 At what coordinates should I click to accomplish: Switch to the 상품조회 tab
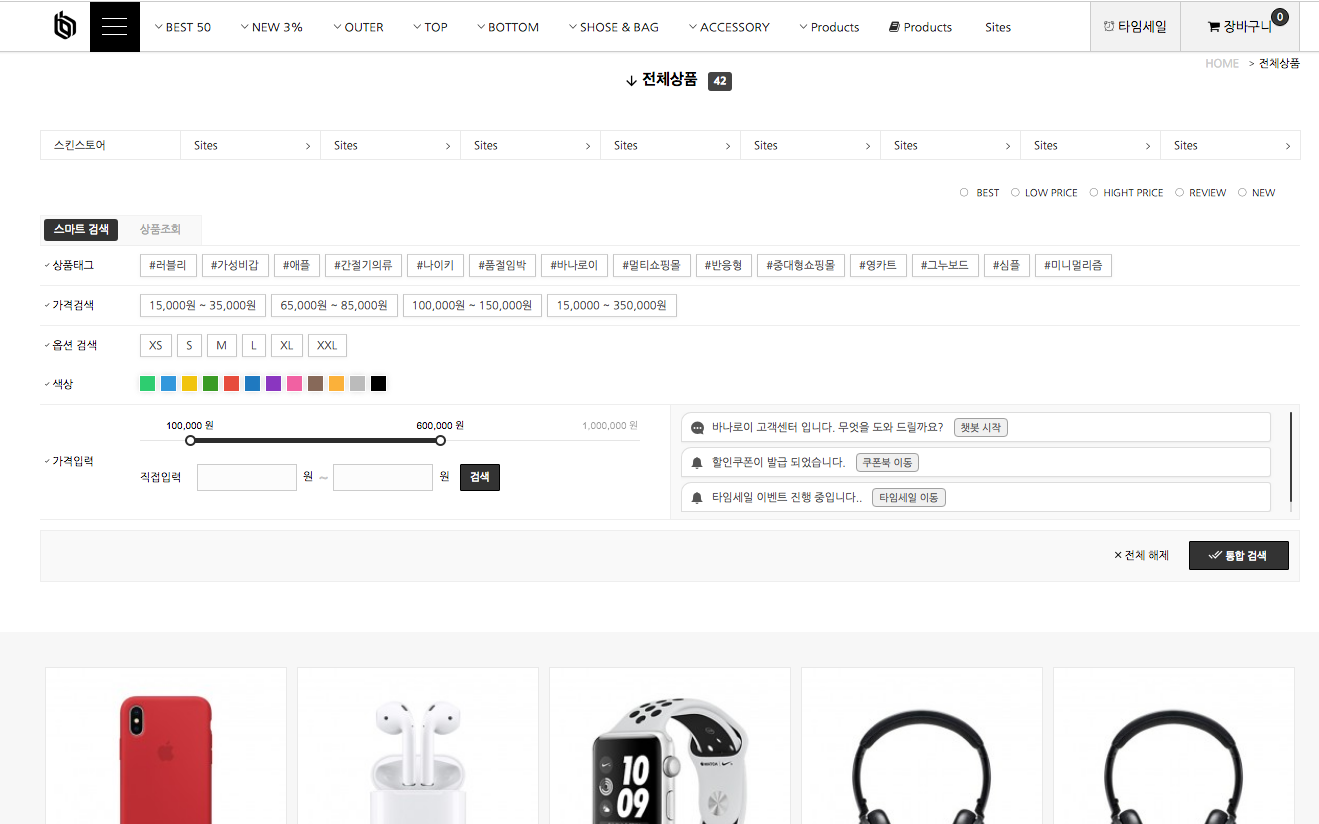160,230
